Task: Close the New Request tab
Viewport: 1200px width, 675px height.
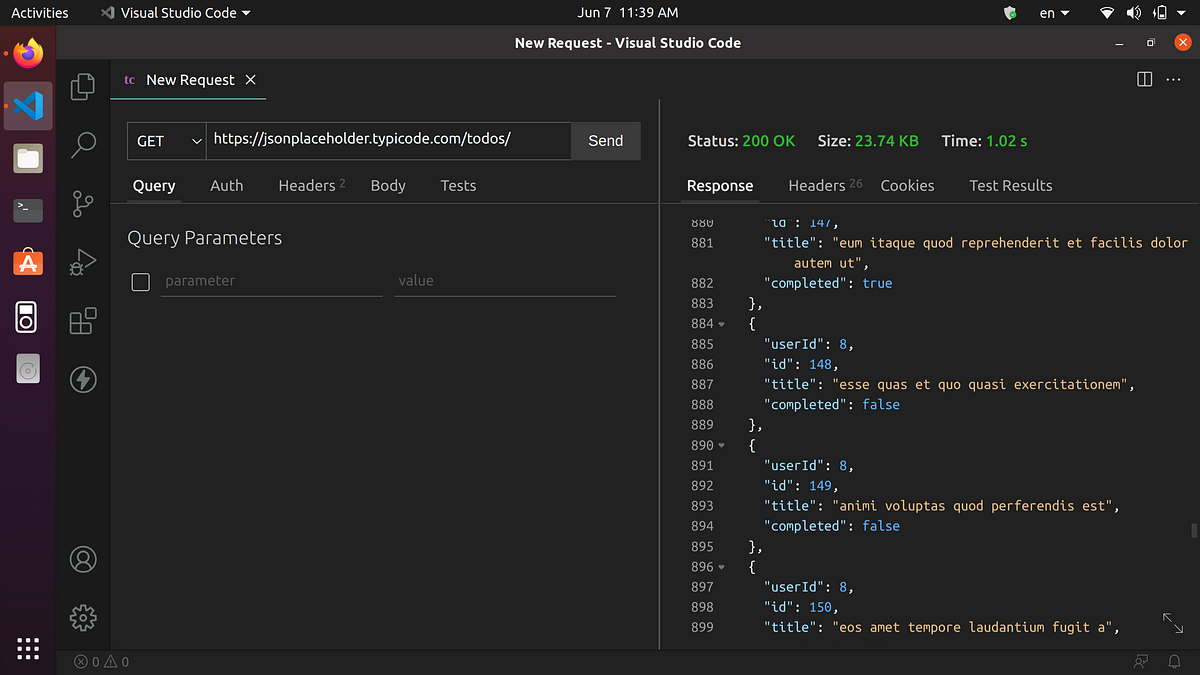Action: tap(251, 80)
